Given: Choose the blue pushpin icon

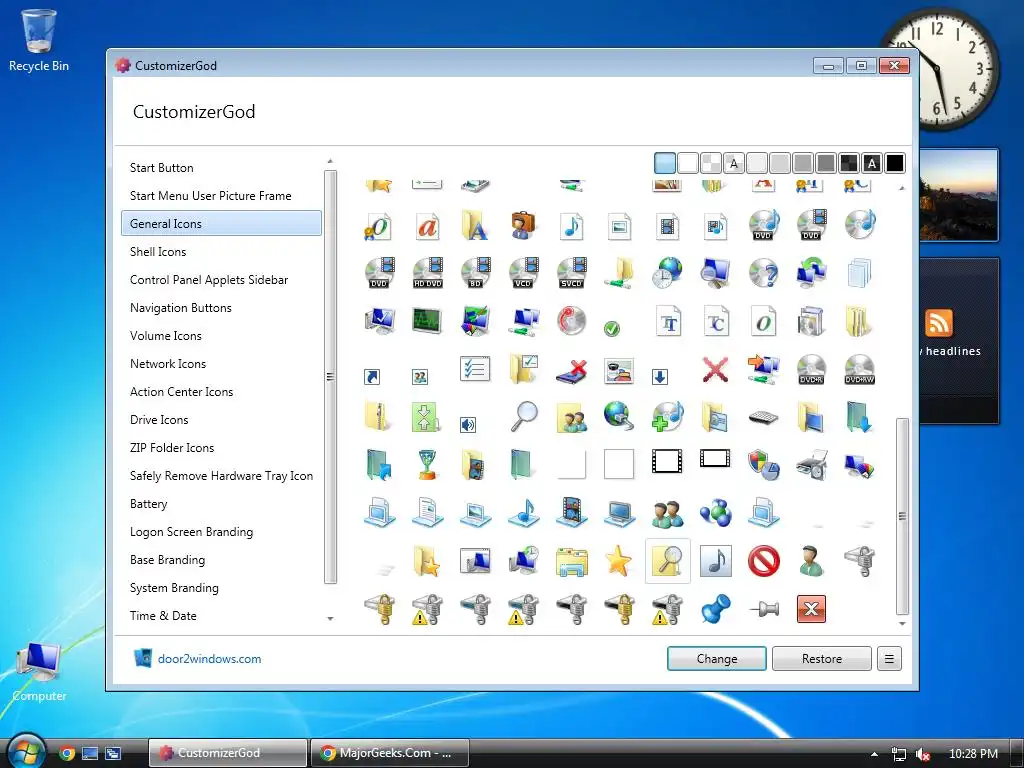Looking at the screenshot, I should pyautogui.click(x=716, y=609).
